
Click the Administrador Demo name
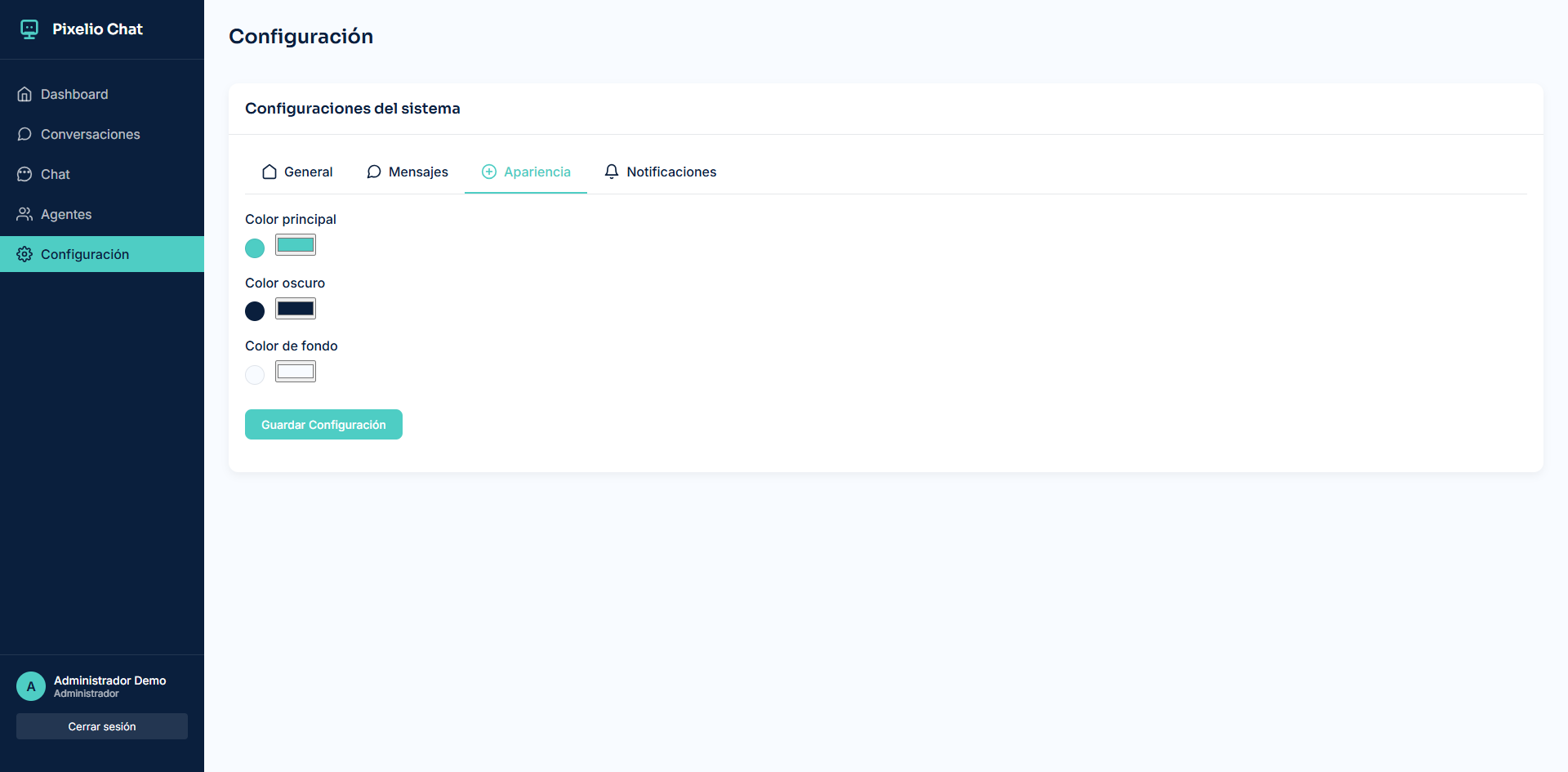point(110,681)
